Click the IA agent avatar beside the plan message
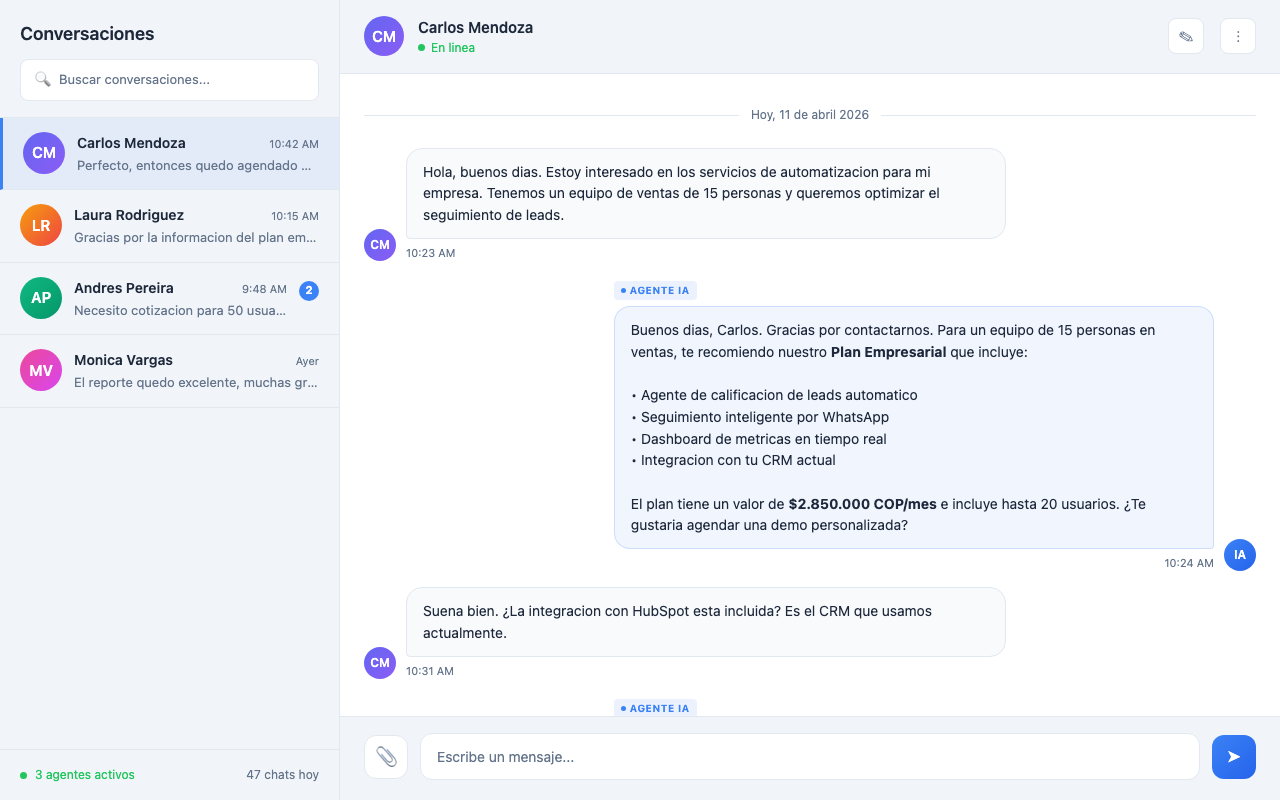 pos(1240,555)
